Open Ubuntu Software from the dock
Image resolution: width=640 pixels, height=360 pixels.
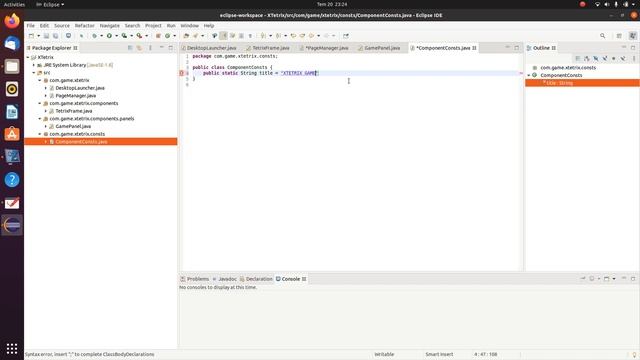[12, 134]
